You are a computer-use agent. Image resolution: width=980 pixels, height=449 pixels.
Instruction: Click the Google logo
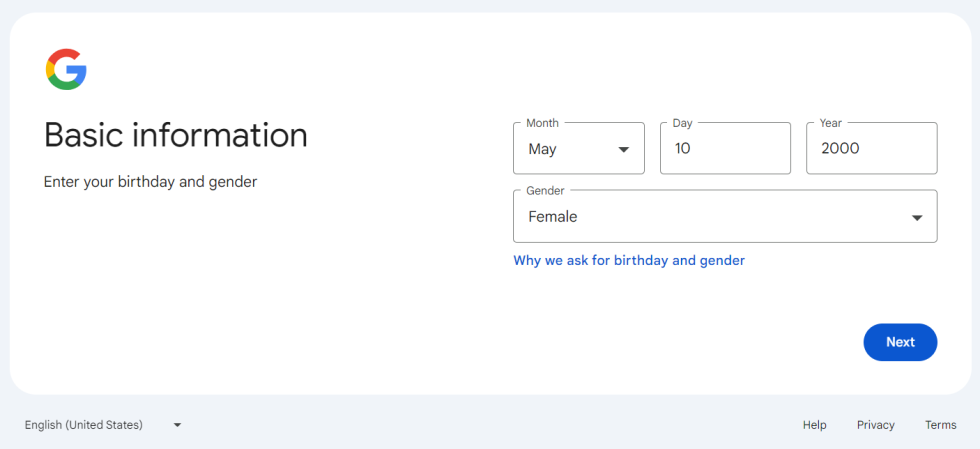(x=66, y=69)
